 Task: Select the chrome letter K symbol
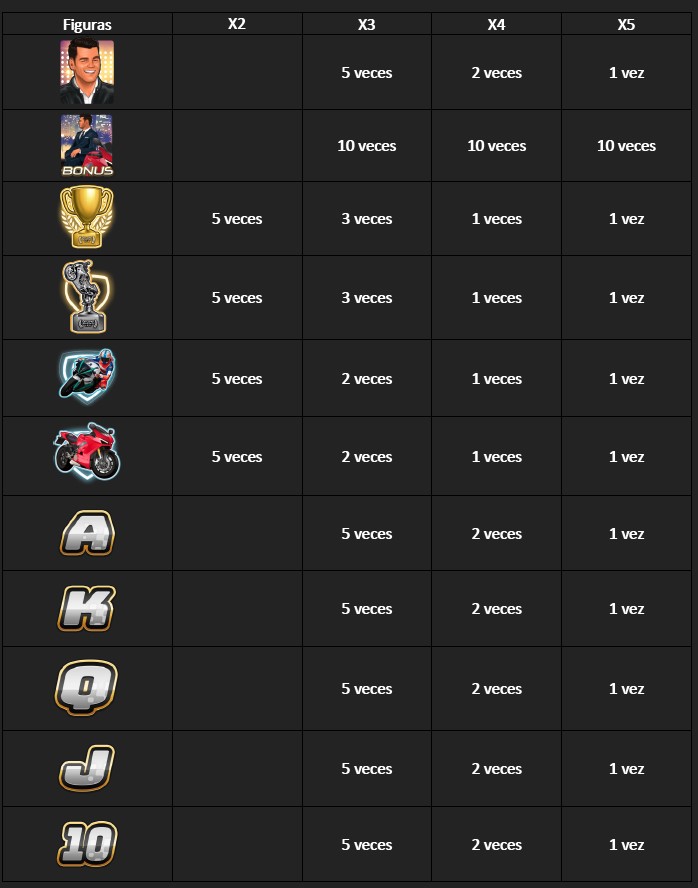click(87, 608)
